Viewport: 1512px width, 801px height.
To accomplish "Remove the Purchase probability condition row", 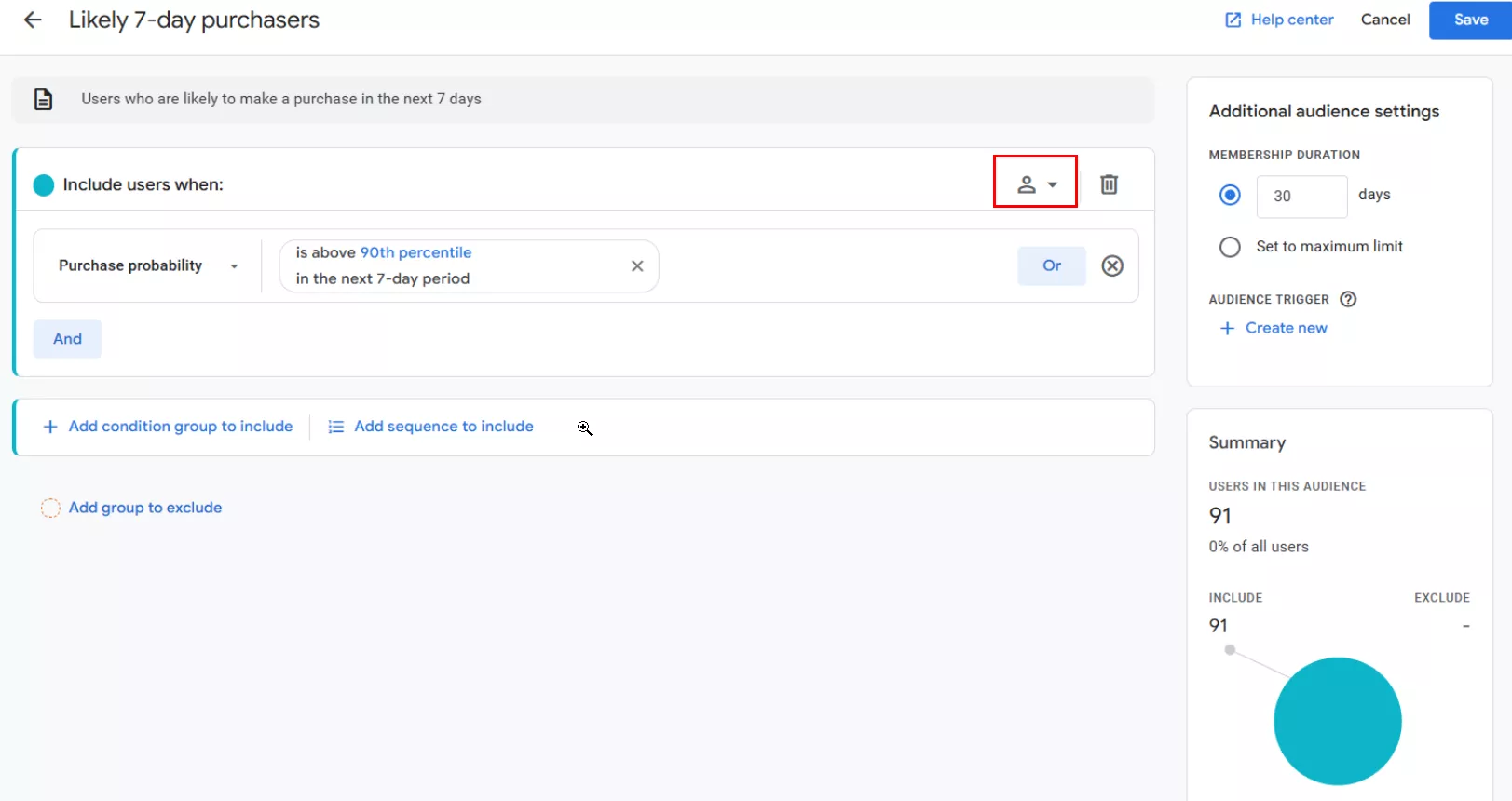I will coord(1111,265).
